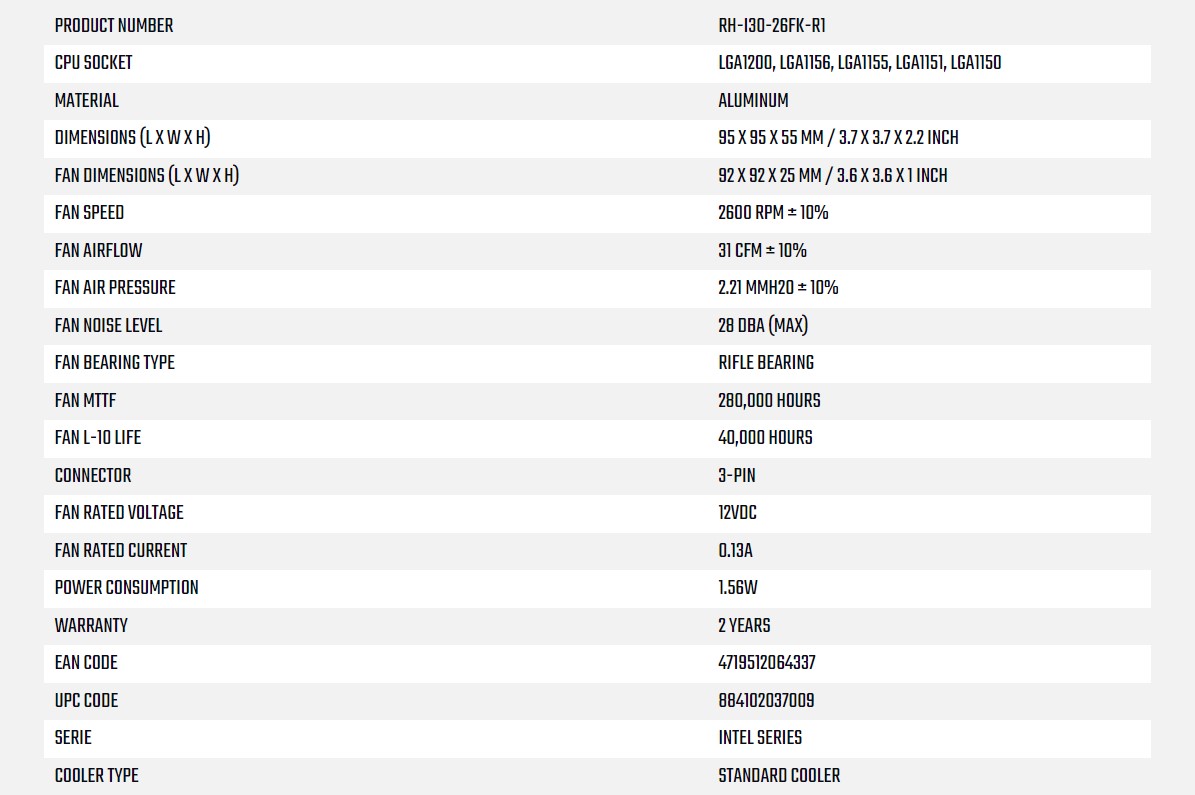Click the product number value RH-I30-26FK-R1
The width and height of the screenshot is (1195, 795).
pyautogui.click(x=771, y=26)
